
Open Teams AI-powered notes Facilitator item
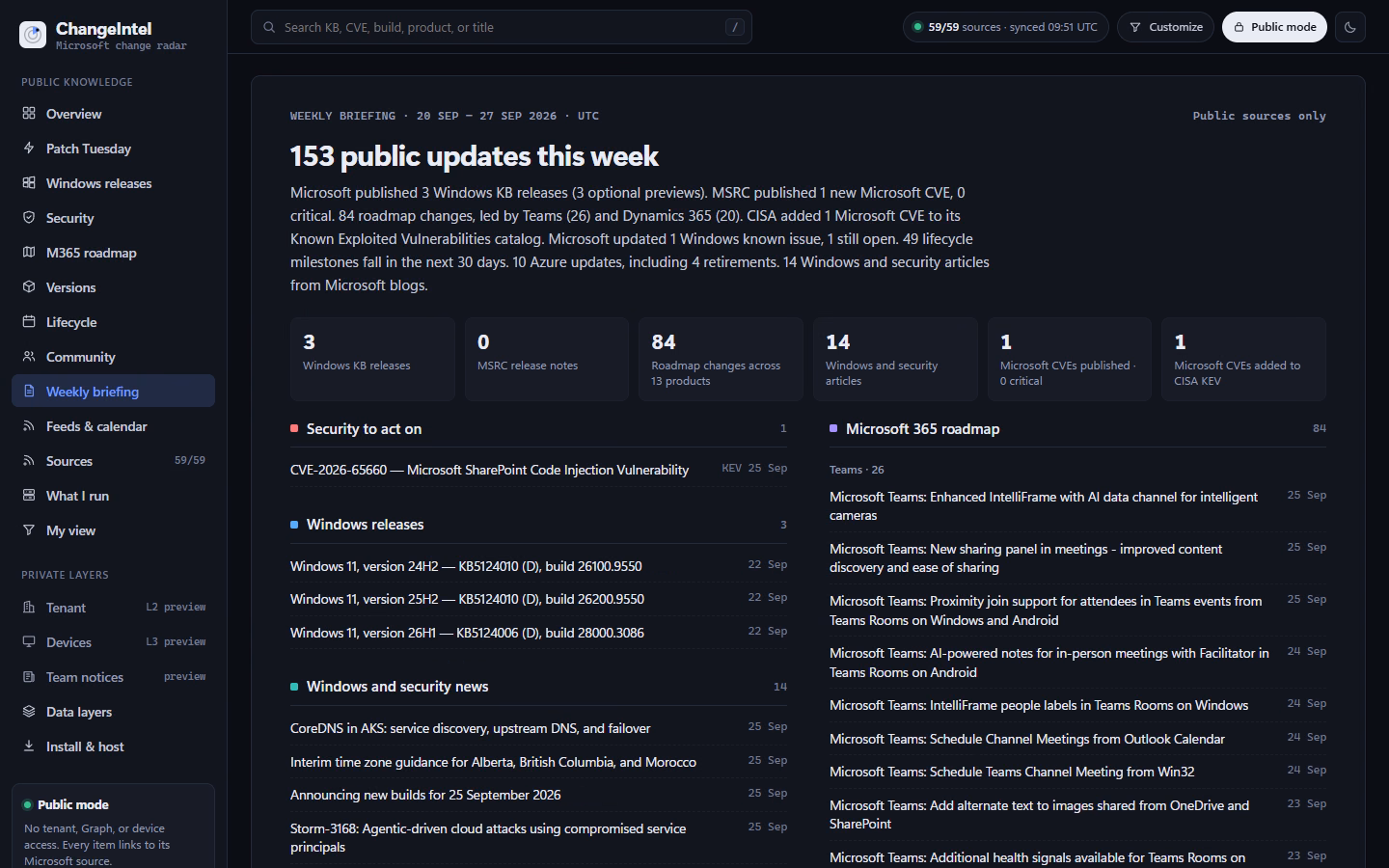(1077, 663)
